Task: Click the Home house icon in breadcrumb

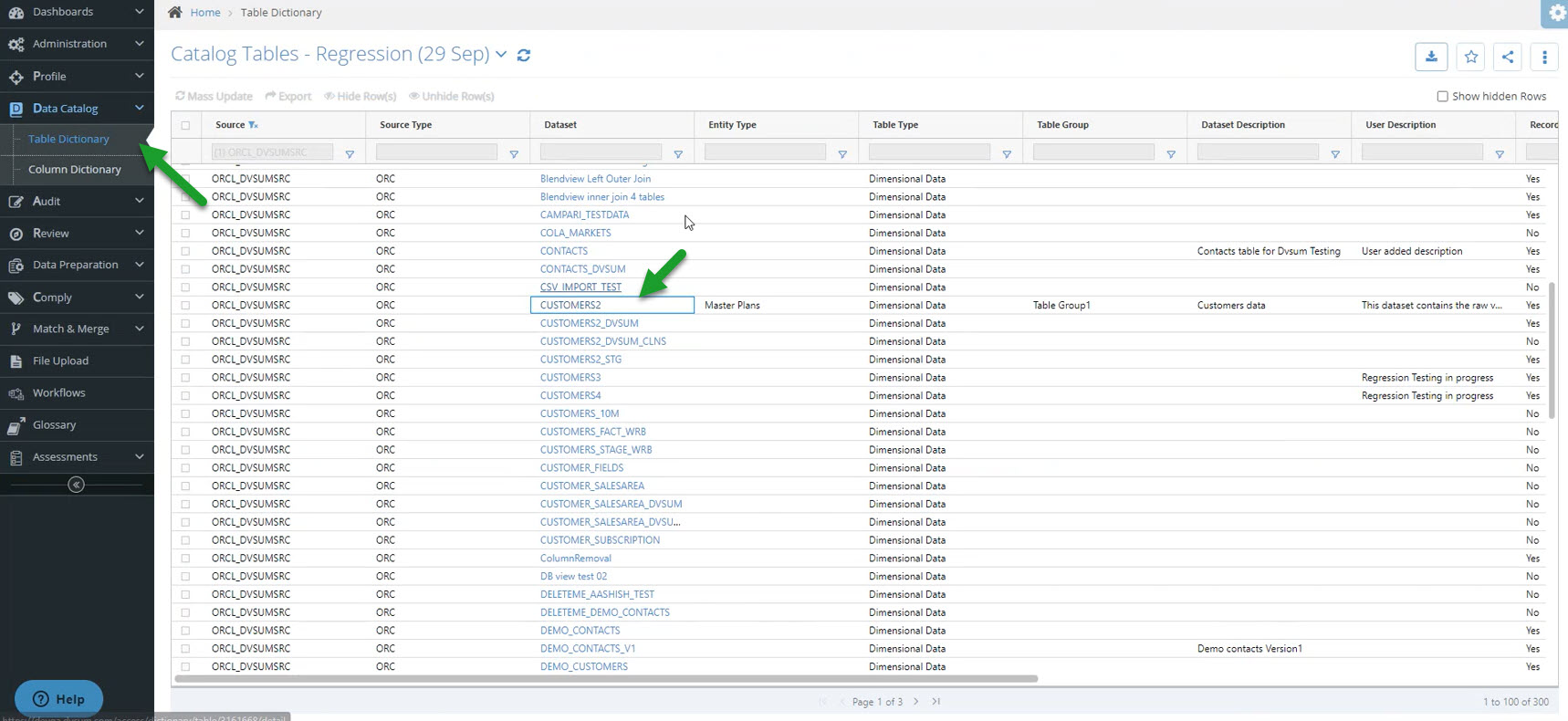Action: coord(175,12)
